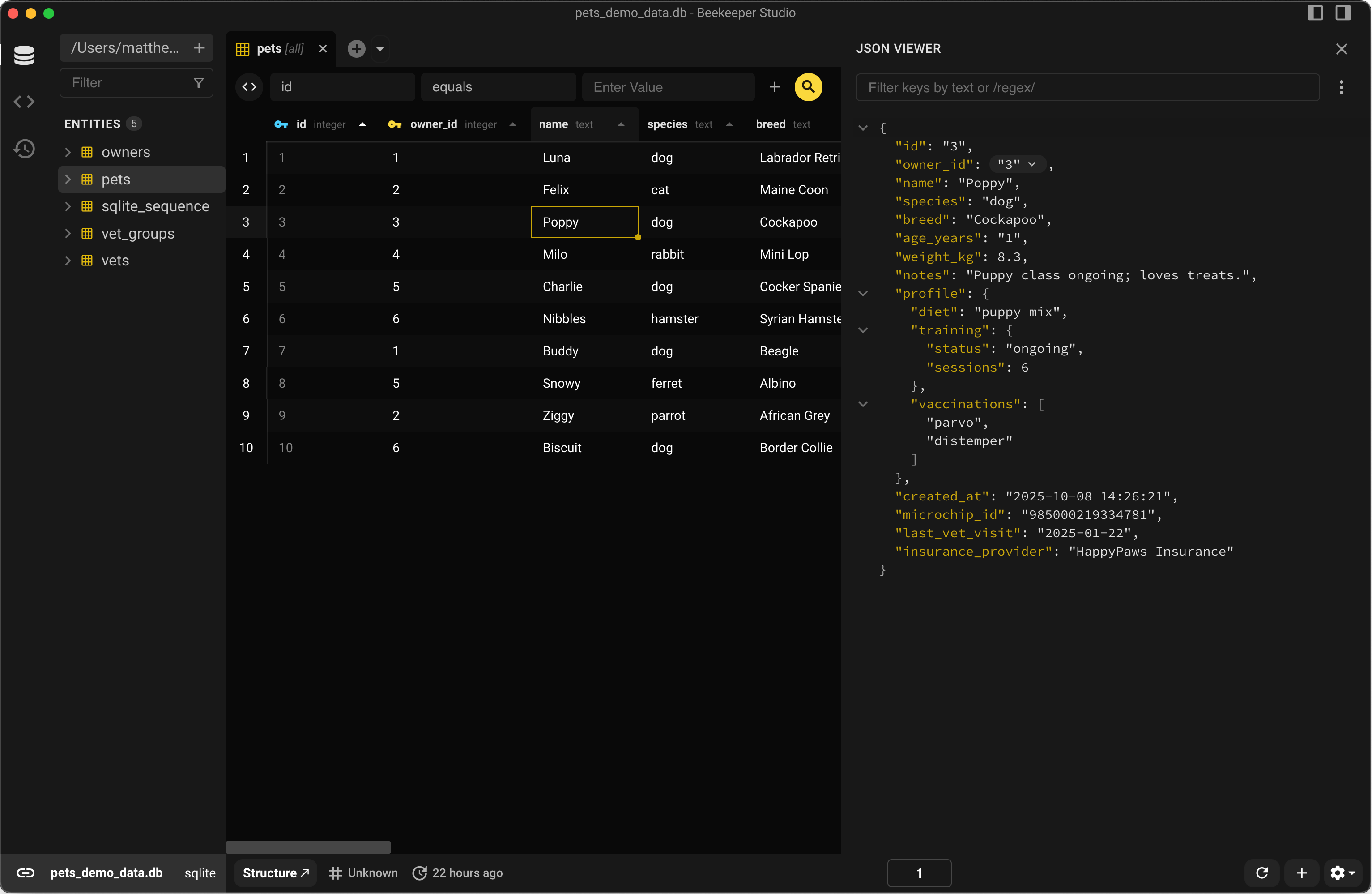Click refresh icon in bottom toolbar
The width and height of the screenshot is (1372, 894).
coord(1261,873)
